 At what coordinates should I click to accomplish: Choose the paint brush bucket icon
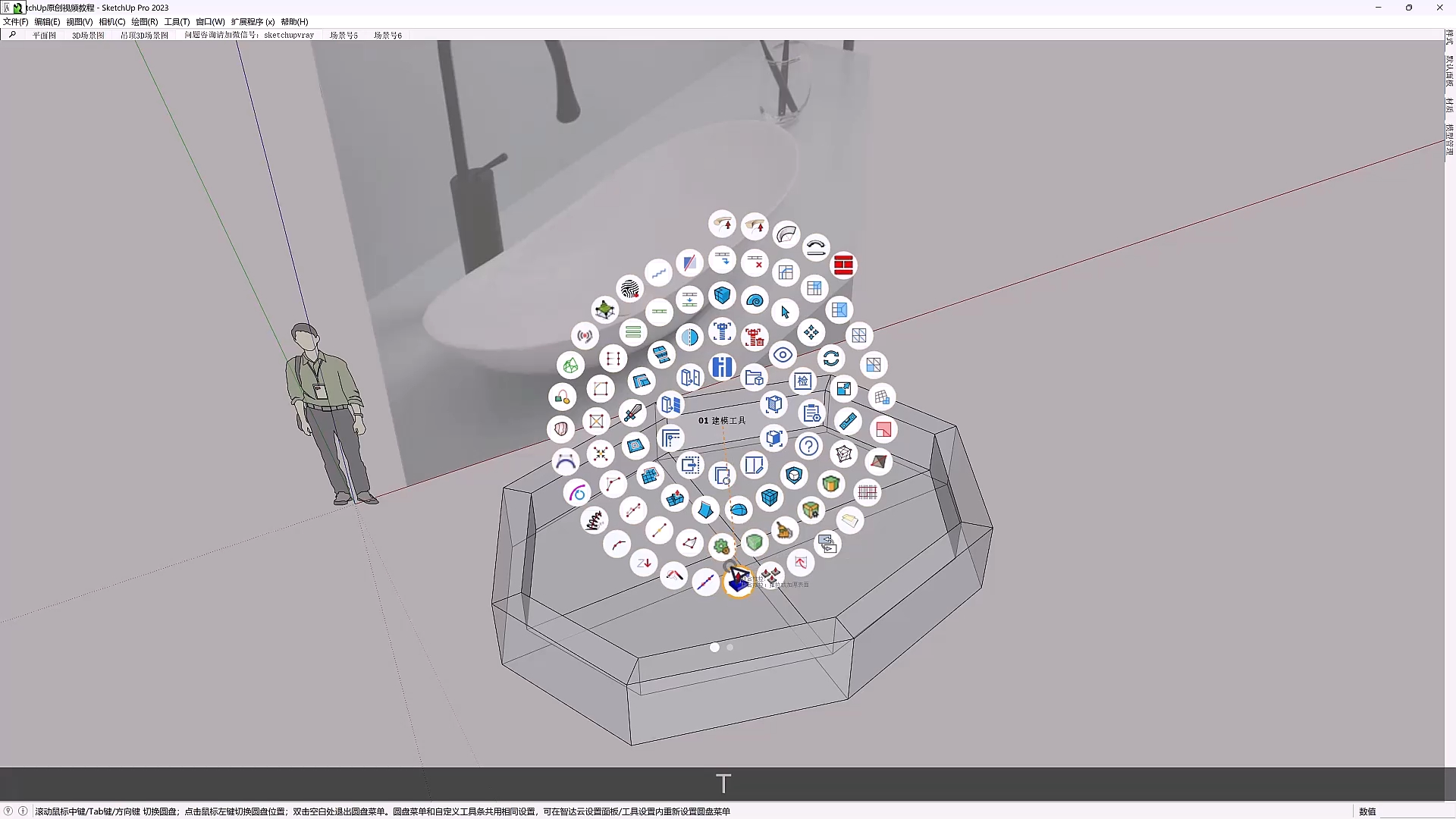coord(784,530)
